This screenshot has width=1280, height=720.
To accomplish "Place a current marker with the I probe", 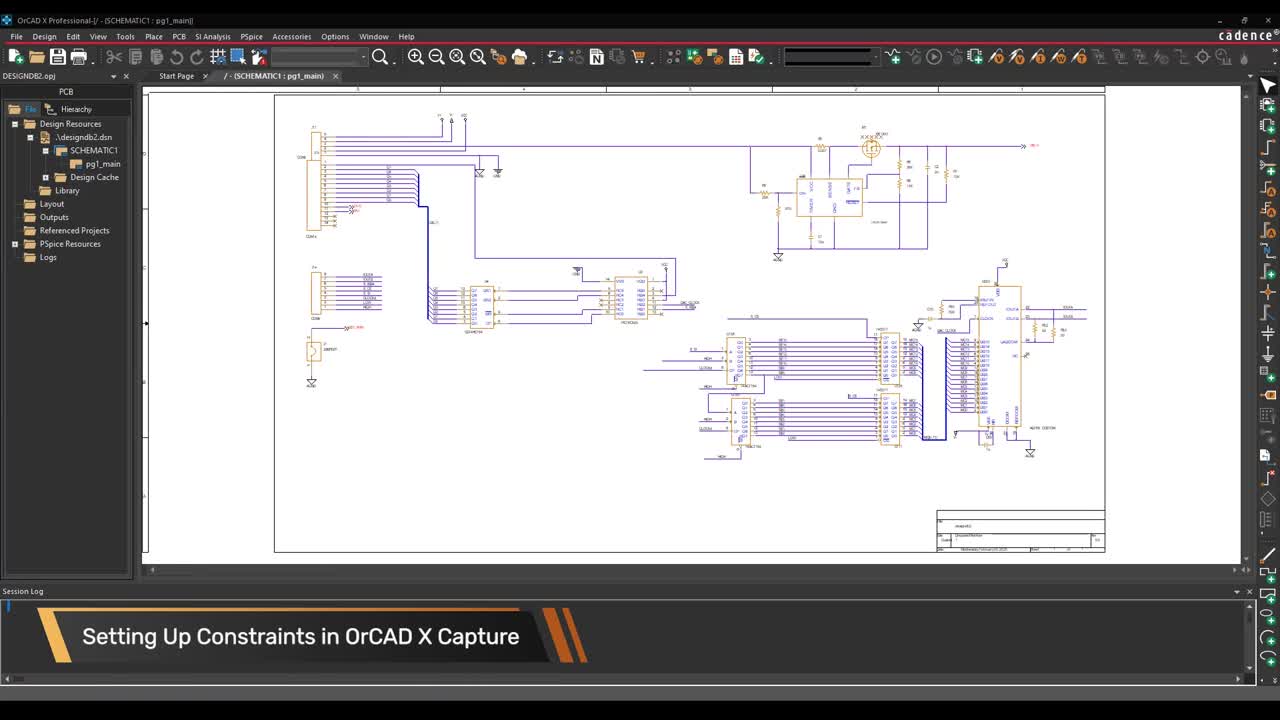I will coord(1038,57).
